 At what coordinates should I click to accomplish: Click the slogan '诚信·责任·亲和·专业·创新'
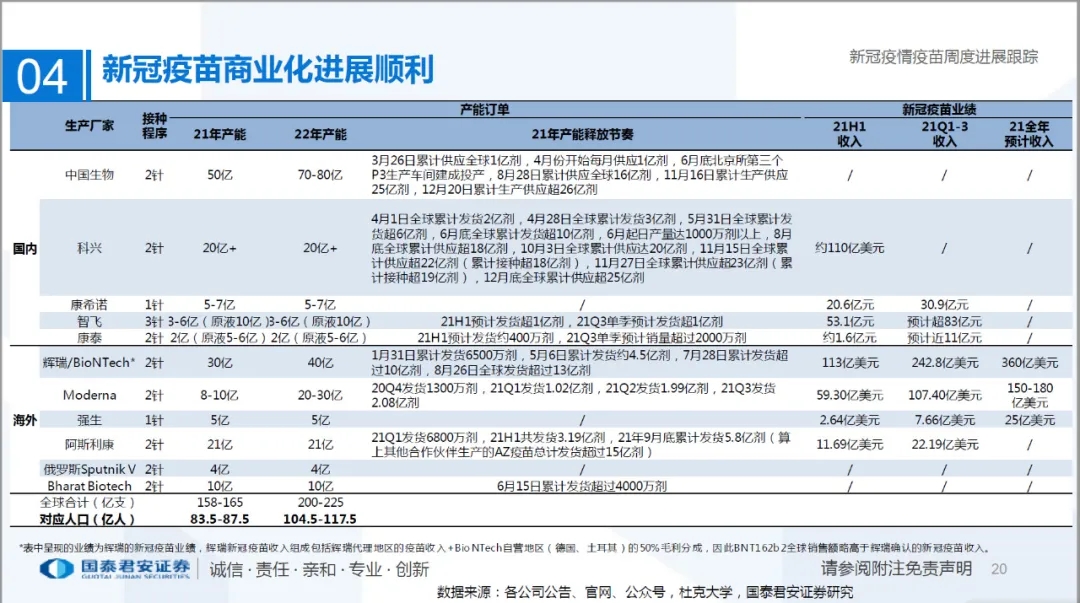pos(319,569)
